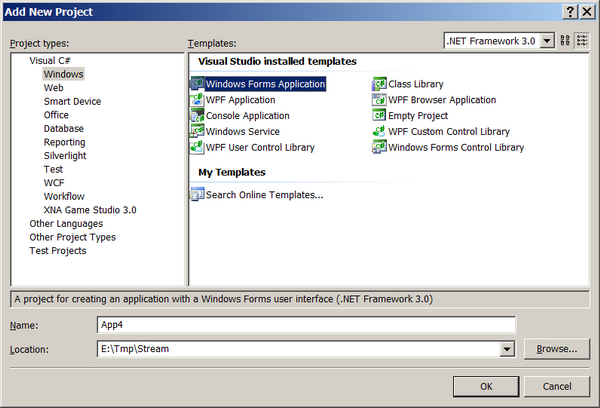Click the Empty Project template icon
This screenshot has width=600, height=408.
[379, 116]
